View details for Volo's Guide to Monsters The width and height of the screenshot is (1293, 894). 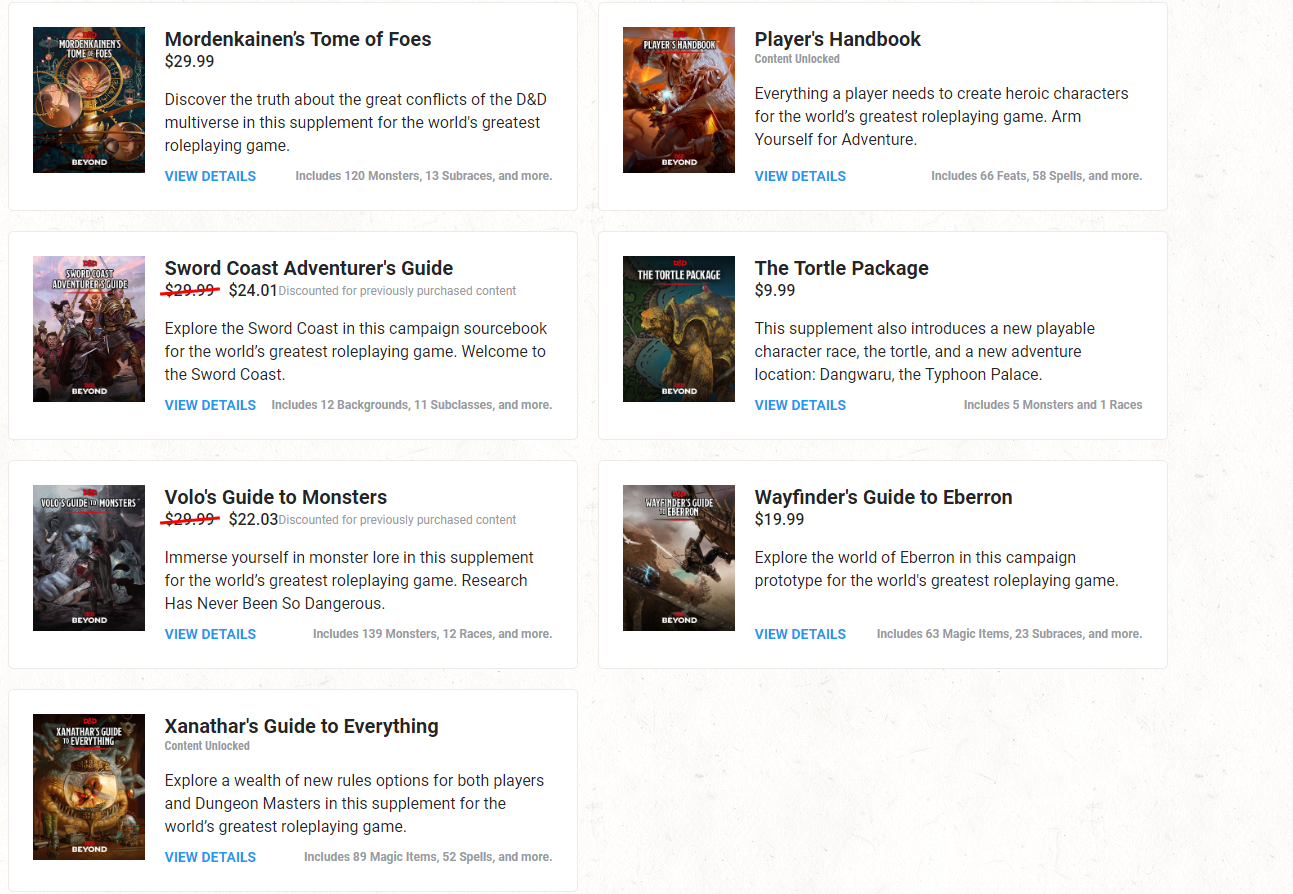pos(210,634)
